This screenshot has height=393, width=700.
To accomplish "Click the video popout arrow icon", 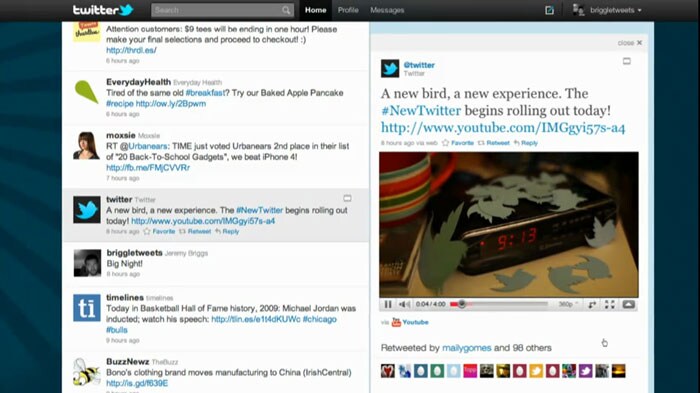I will (592, 305).
